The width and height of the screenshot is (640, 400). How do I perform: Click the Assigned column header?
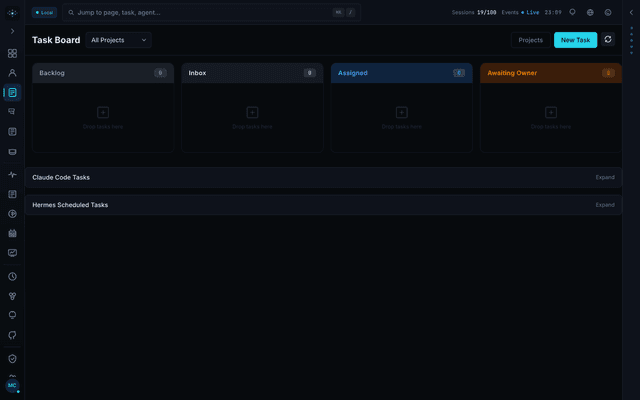402,73
